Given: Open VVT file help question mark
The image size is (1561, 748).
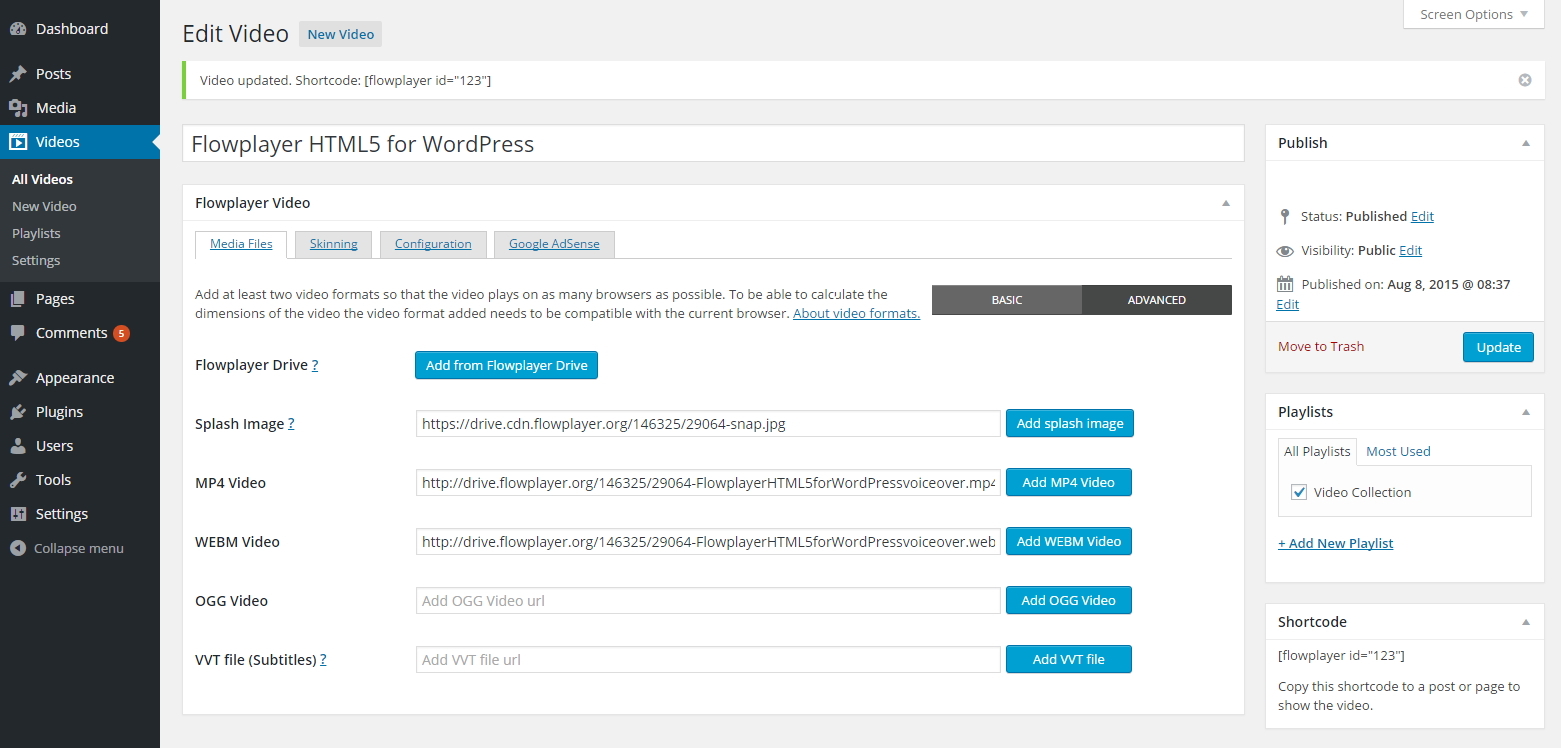Looking at the screenshot, I should (323, 660).
